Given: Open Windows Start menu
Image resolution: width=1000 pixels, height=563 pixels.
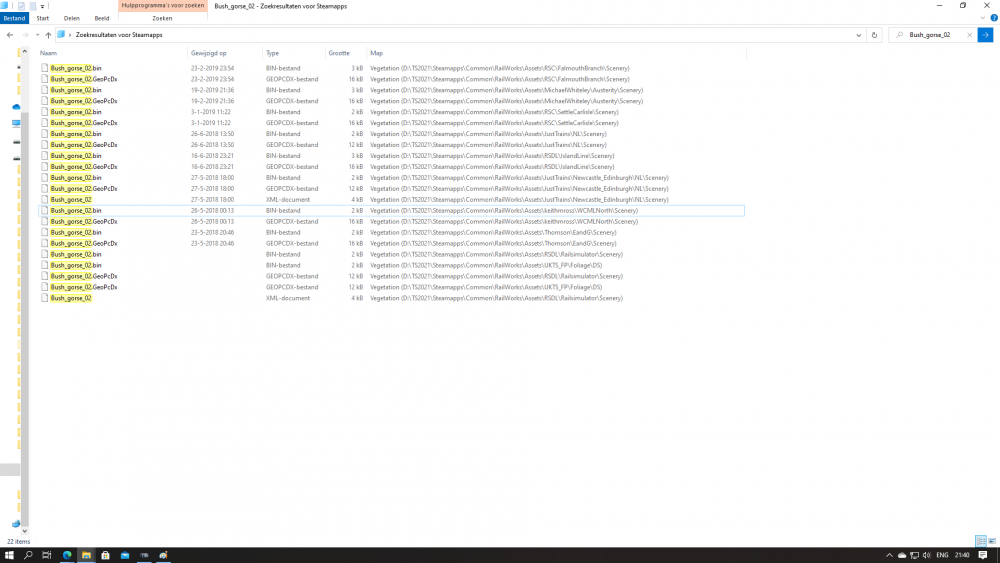Looking at the screenshot, I should tap(9, 555).
